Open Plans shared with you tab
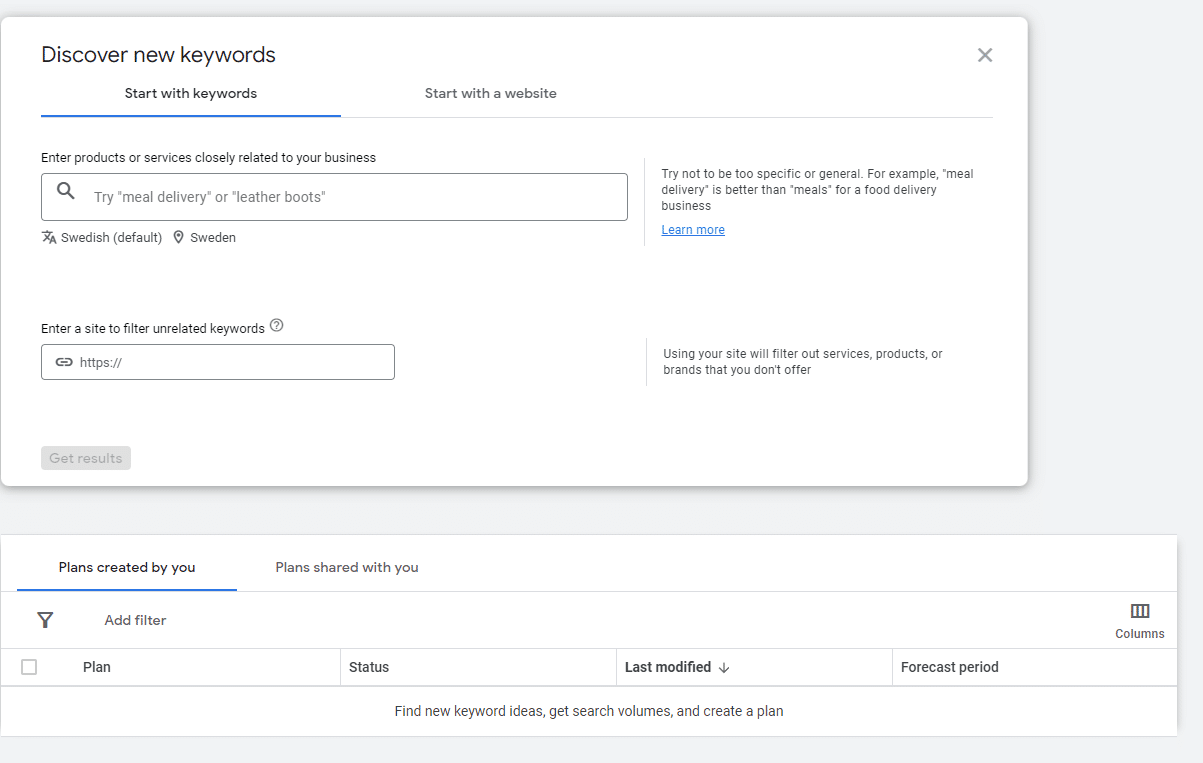Viewport: 1203px width, 763px height. (x=347, y=567)
